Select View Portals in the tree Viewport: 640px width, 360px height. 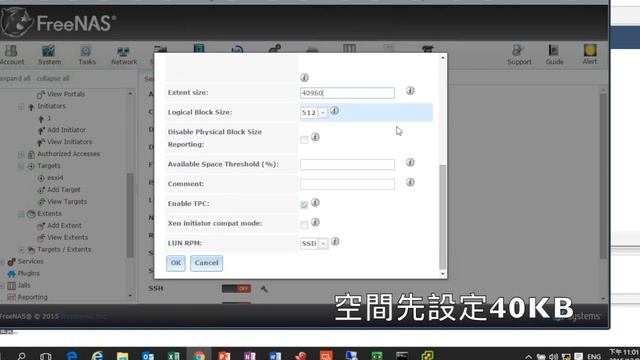click(66, 94)
